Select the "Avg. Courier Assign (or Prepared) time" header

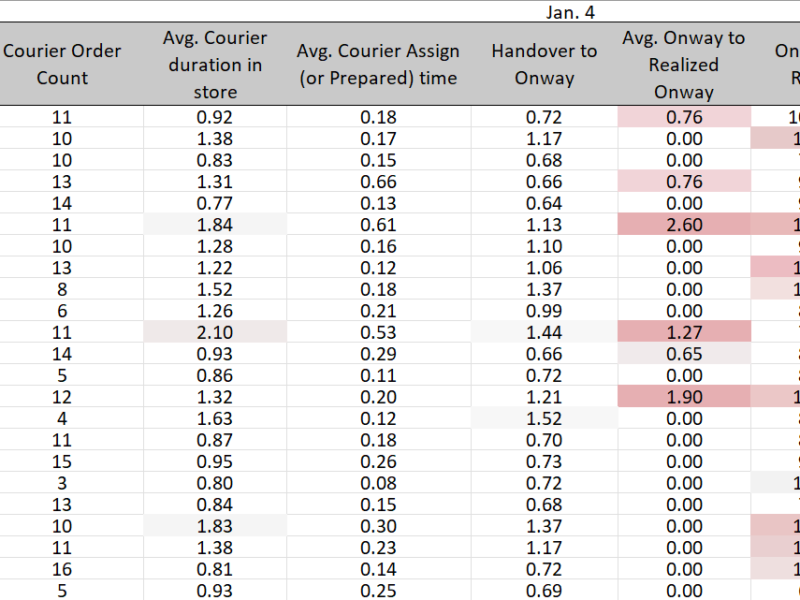pyautogui.click(x=378, y=64)
